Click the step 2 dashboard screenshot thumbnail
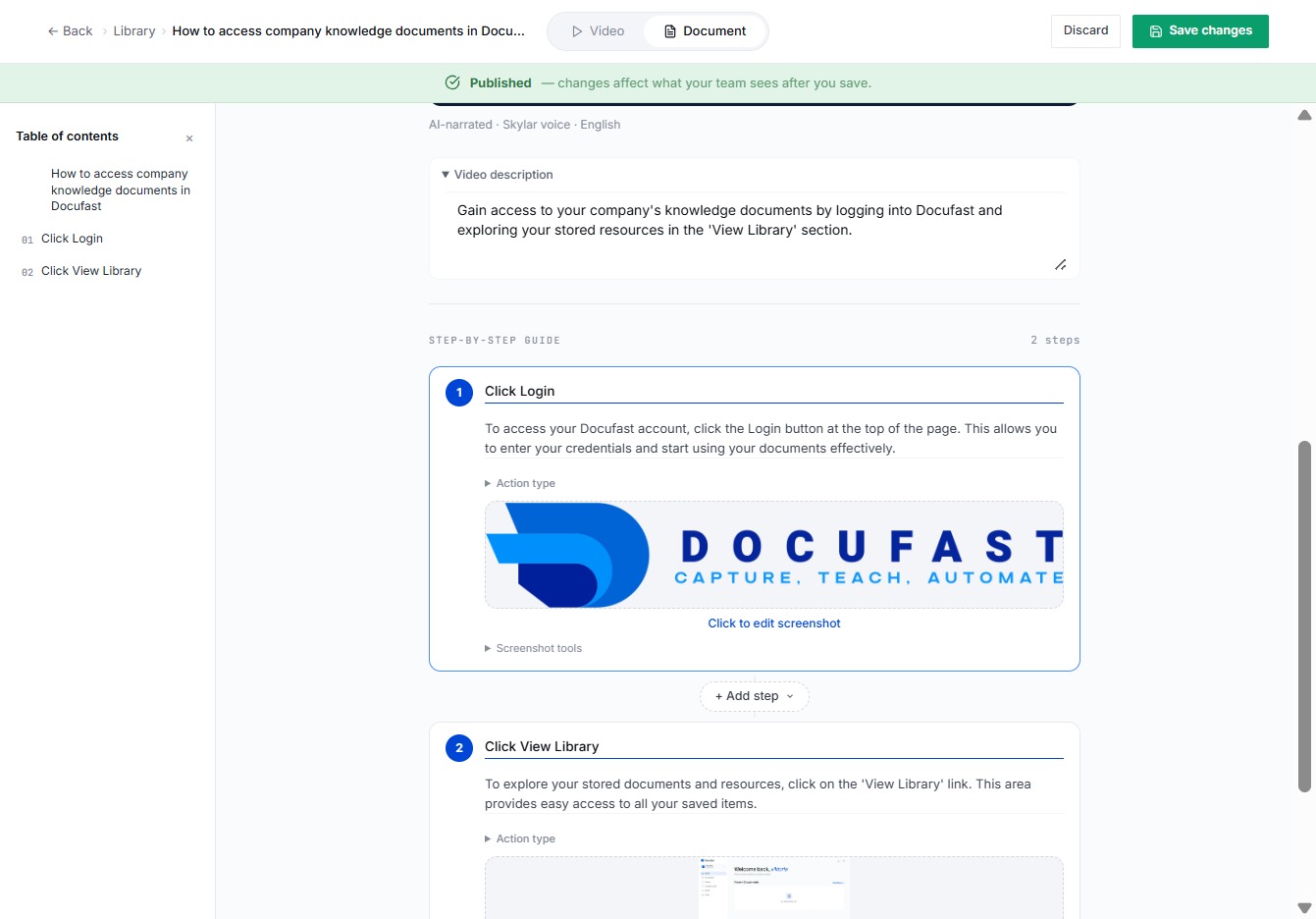Image resolution: width=1316 pixels, height=919 pixels. pyautogui.click(x=774, y=888)
